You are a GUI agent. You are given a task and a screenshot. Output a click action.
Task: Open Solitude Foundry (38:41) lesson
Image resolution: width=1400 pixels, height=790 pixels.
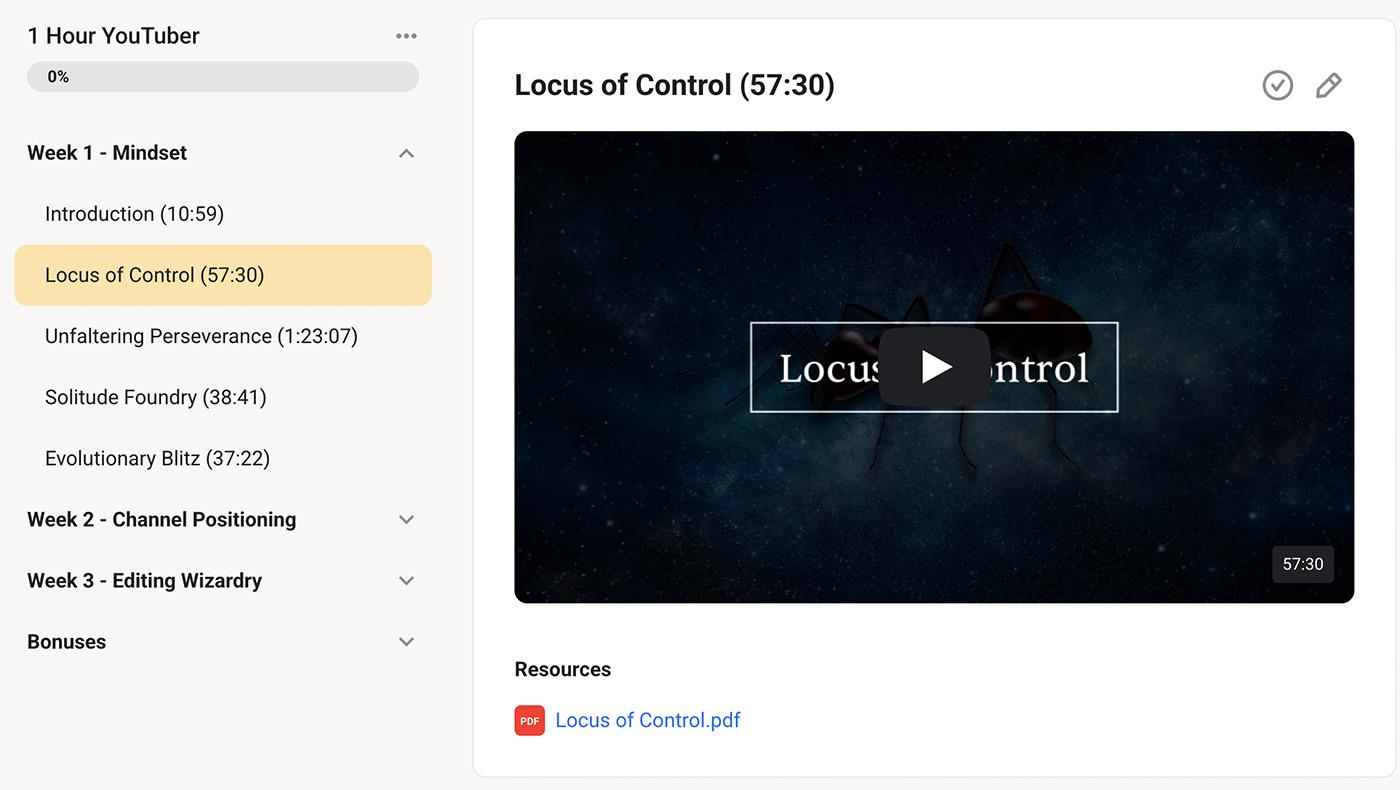[x=156, y=397]
